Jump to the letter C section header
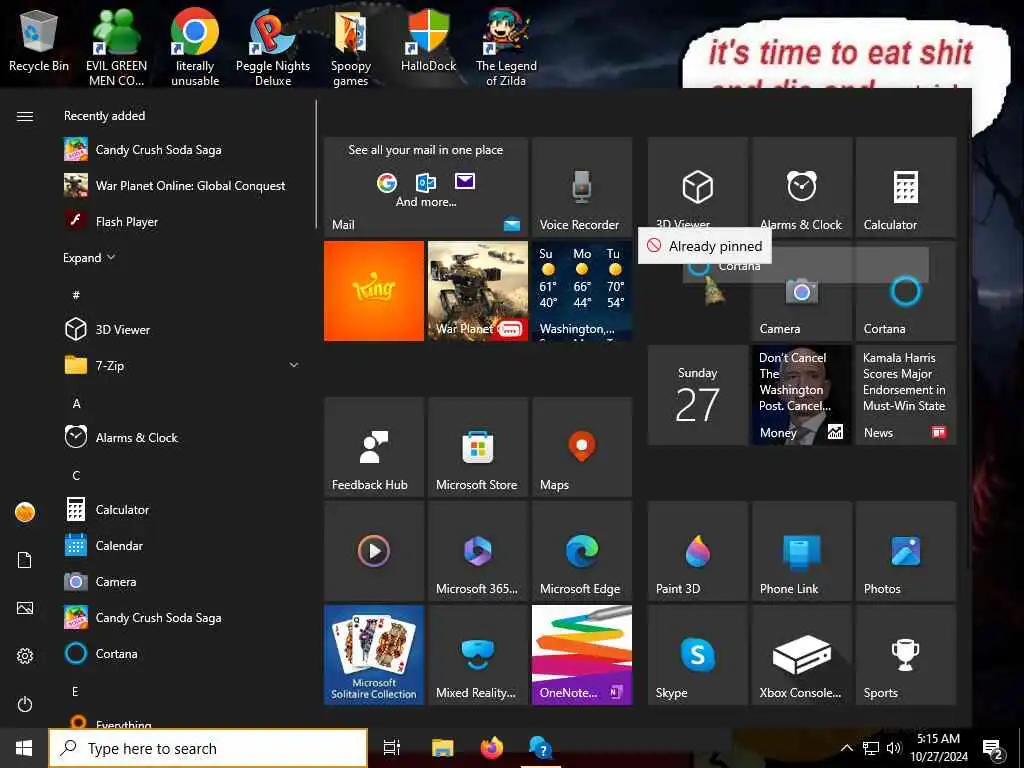 coord(76,475)
